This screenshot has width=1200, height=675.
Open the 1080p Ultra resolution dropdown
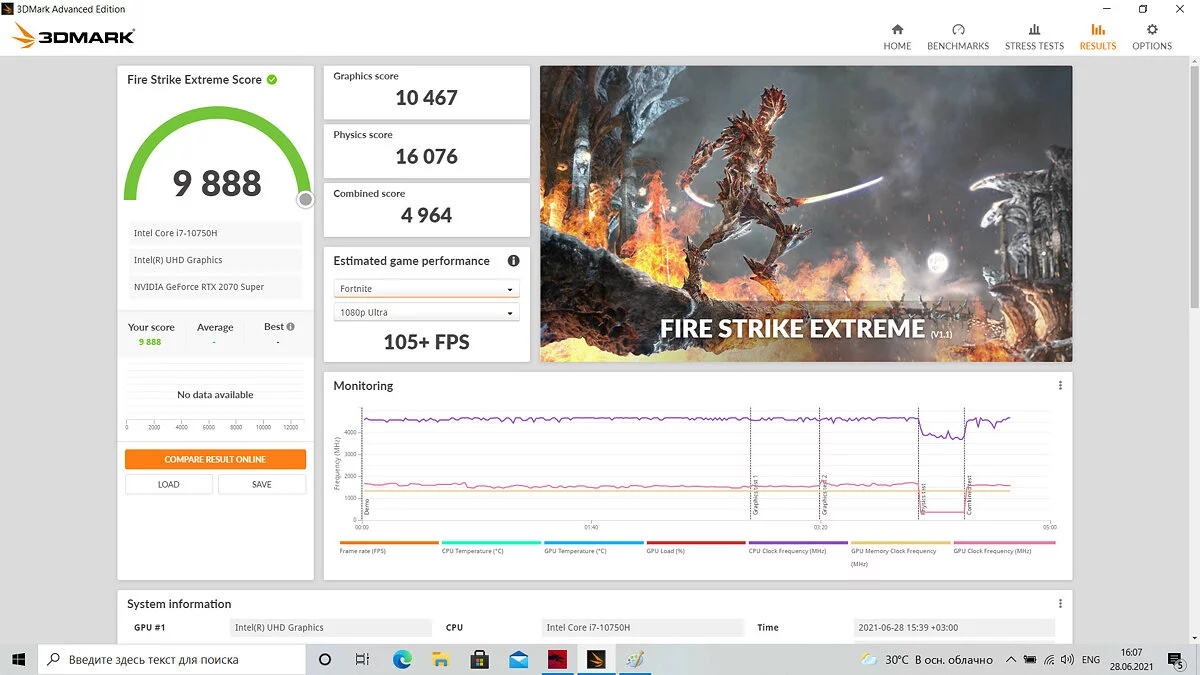(426, 313)
